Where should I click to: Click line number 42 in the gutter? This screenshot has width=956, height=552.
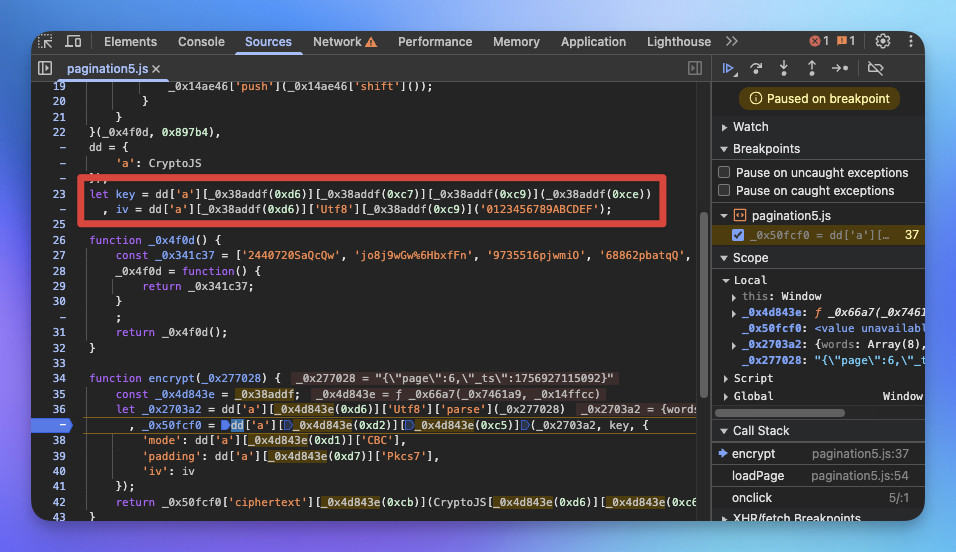59,502
